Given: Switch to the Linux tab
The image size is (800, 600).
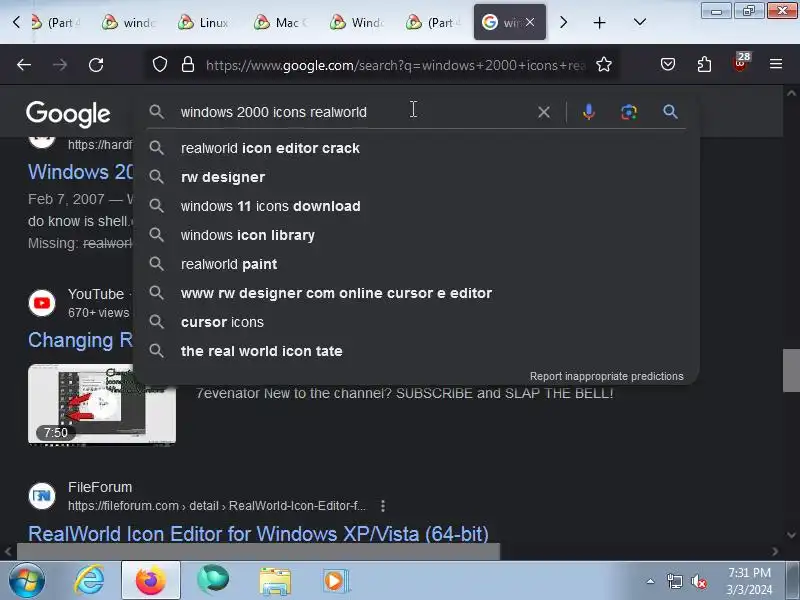Looking at the screenshot, I should [205, 22].
